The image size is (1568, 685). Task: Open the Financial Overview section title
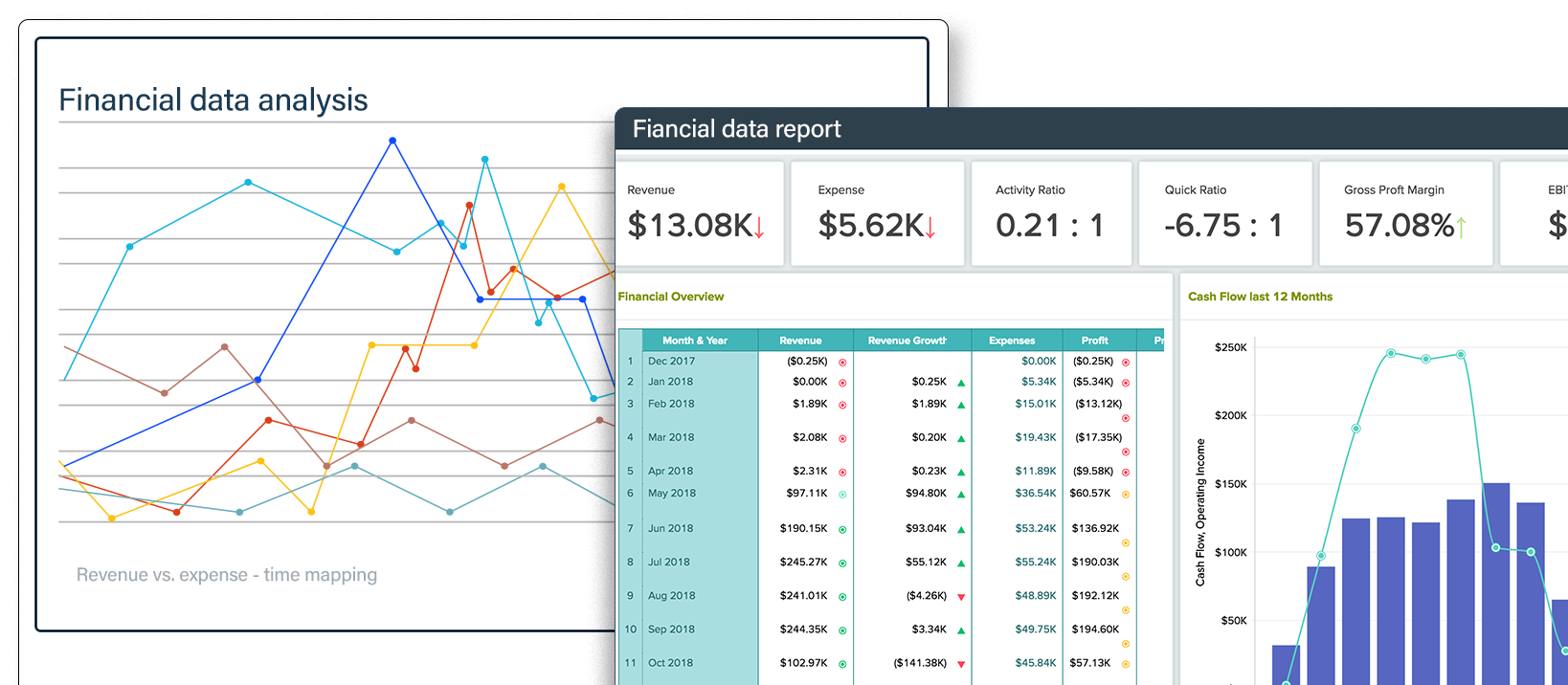671,297
